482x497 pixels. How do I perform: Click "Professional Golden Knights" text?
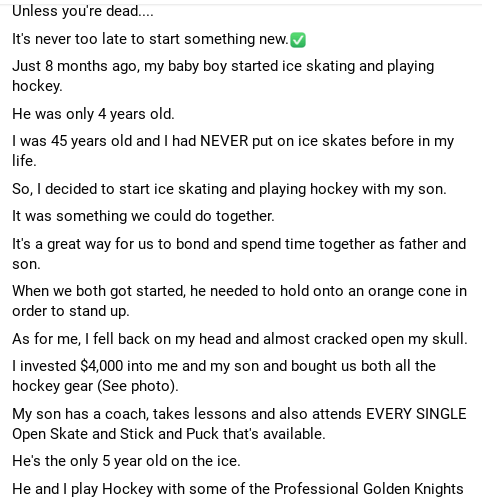point(369,489)
